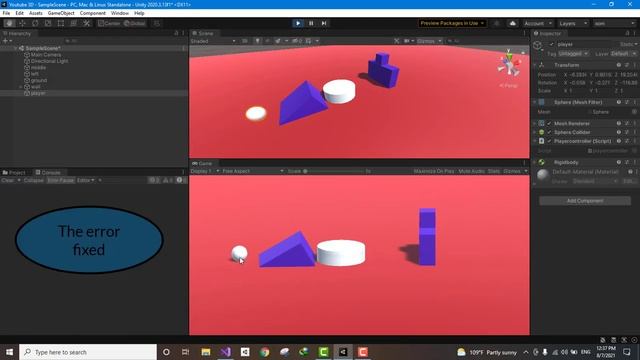Image resolution: width=640 pixels, height=360 pixels.
Task: Open Transform component preset icon
Action: point(627,65)
